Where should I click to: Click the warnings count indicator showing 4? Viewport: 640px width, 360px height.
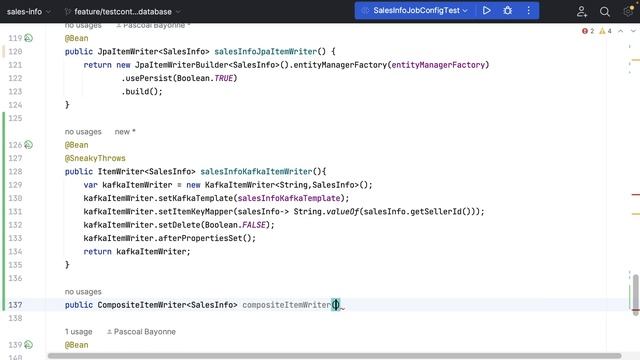point(605,31)
